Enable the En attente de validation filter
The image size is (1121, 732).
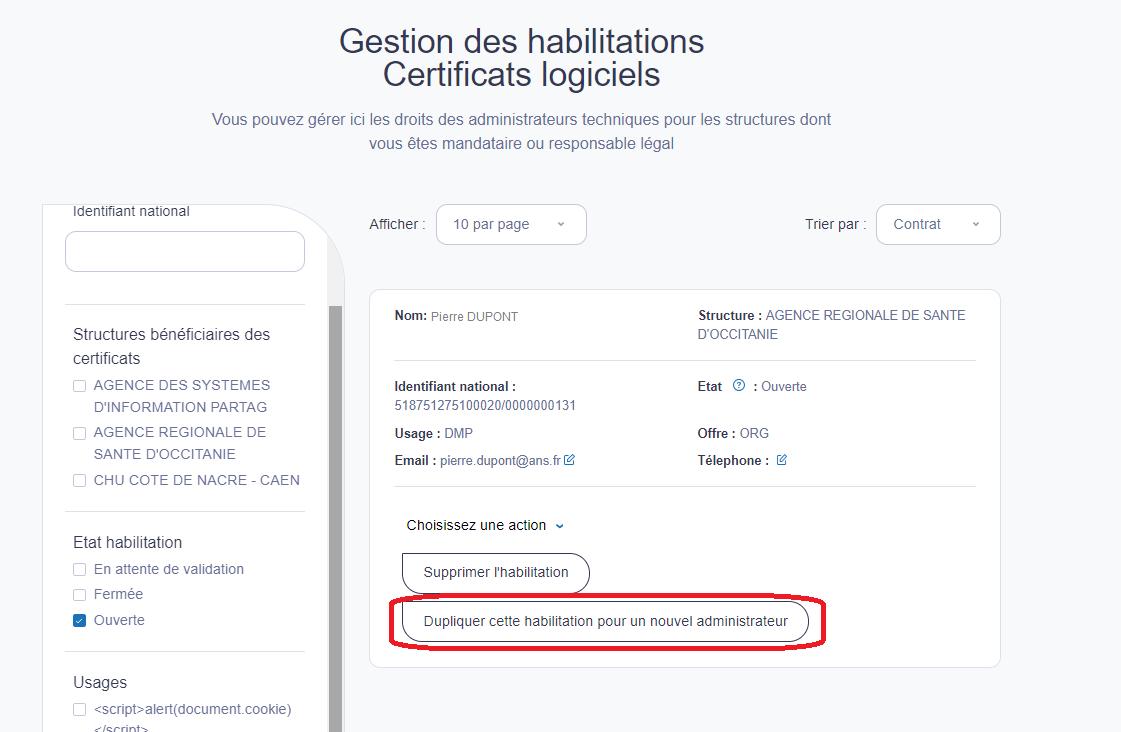79,570
